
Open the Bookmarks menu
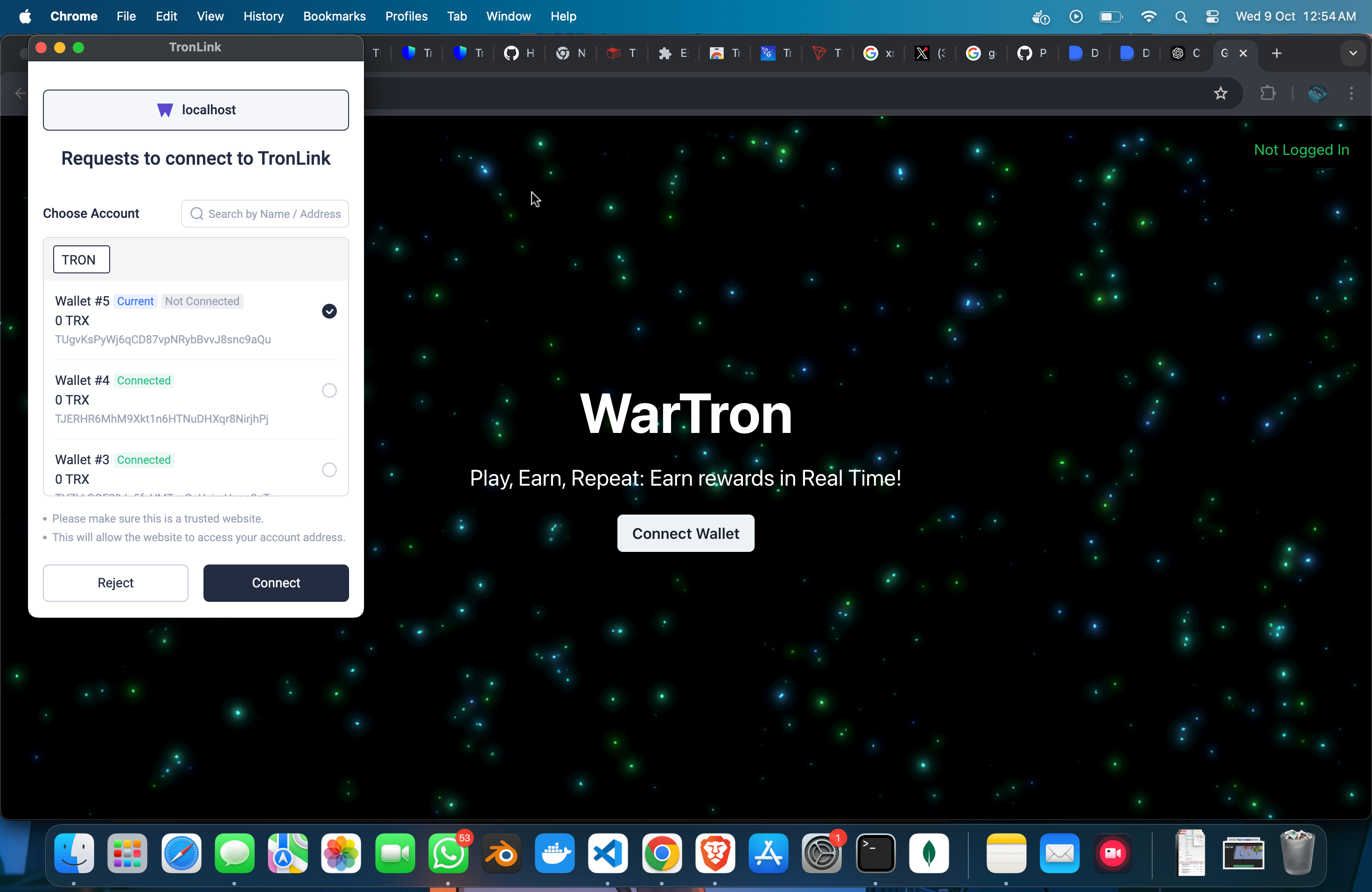[x=334, y=16]
